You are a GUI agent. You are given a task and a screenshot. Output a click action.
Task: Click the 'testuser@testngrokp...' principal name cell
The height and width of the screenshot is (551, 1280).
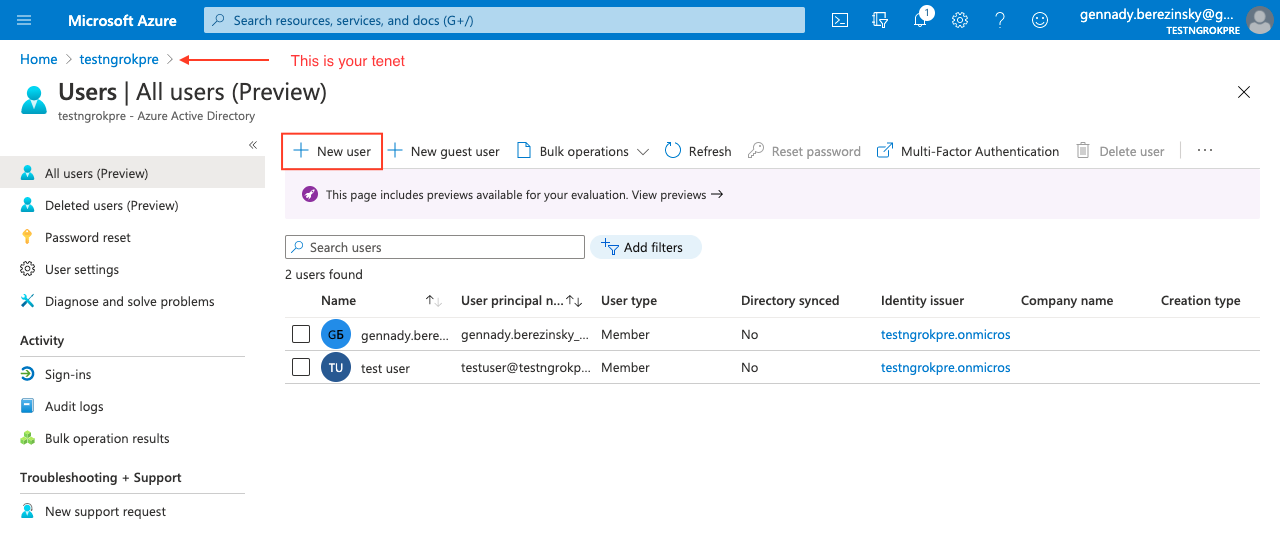[x=526, y=367]
